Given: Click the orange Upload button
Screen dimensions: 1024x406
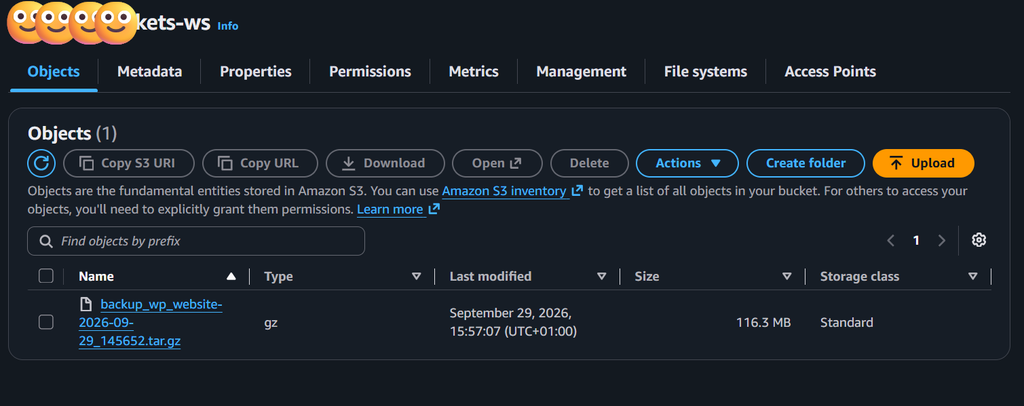Looking at the screenshot, I should 923,163.
